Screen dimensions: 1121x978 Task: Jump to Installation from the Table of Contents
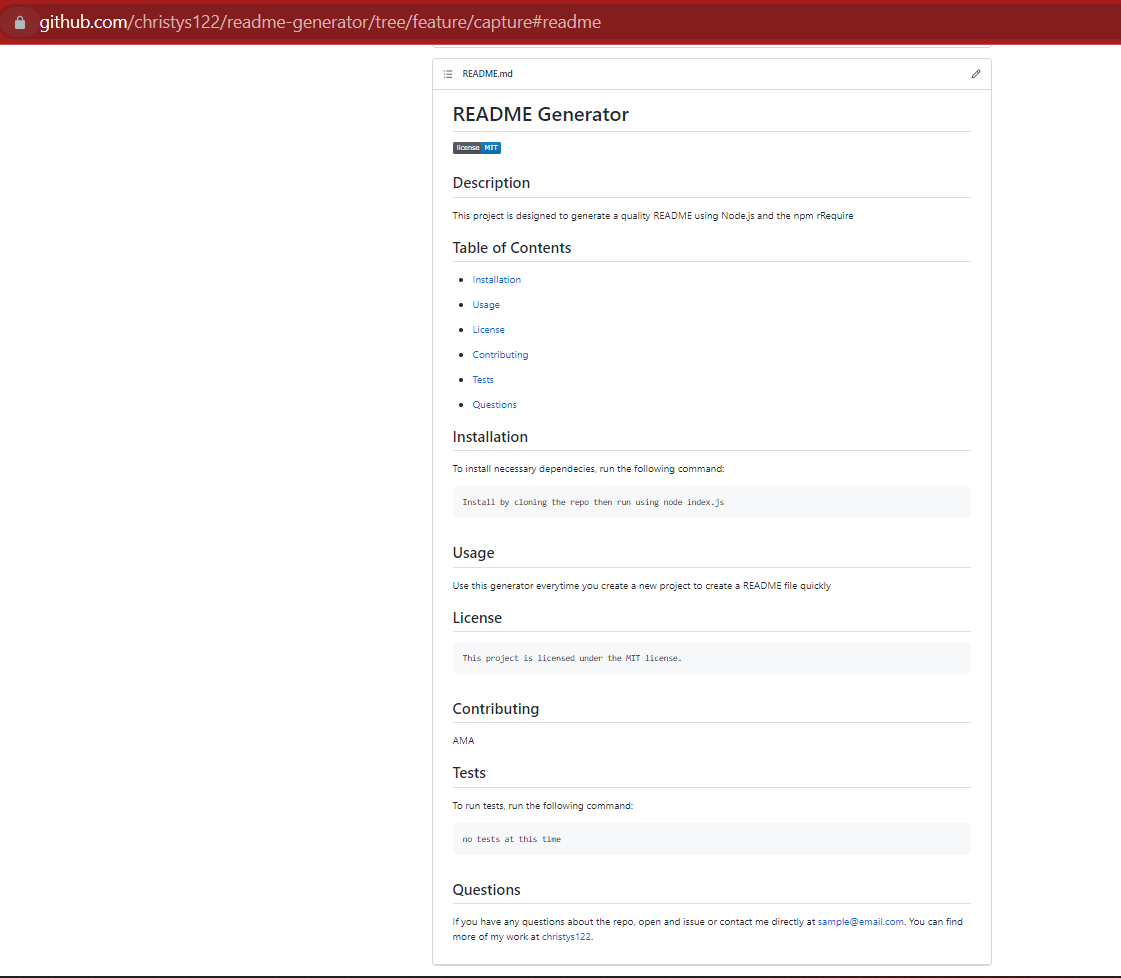(x=496, y=279)
